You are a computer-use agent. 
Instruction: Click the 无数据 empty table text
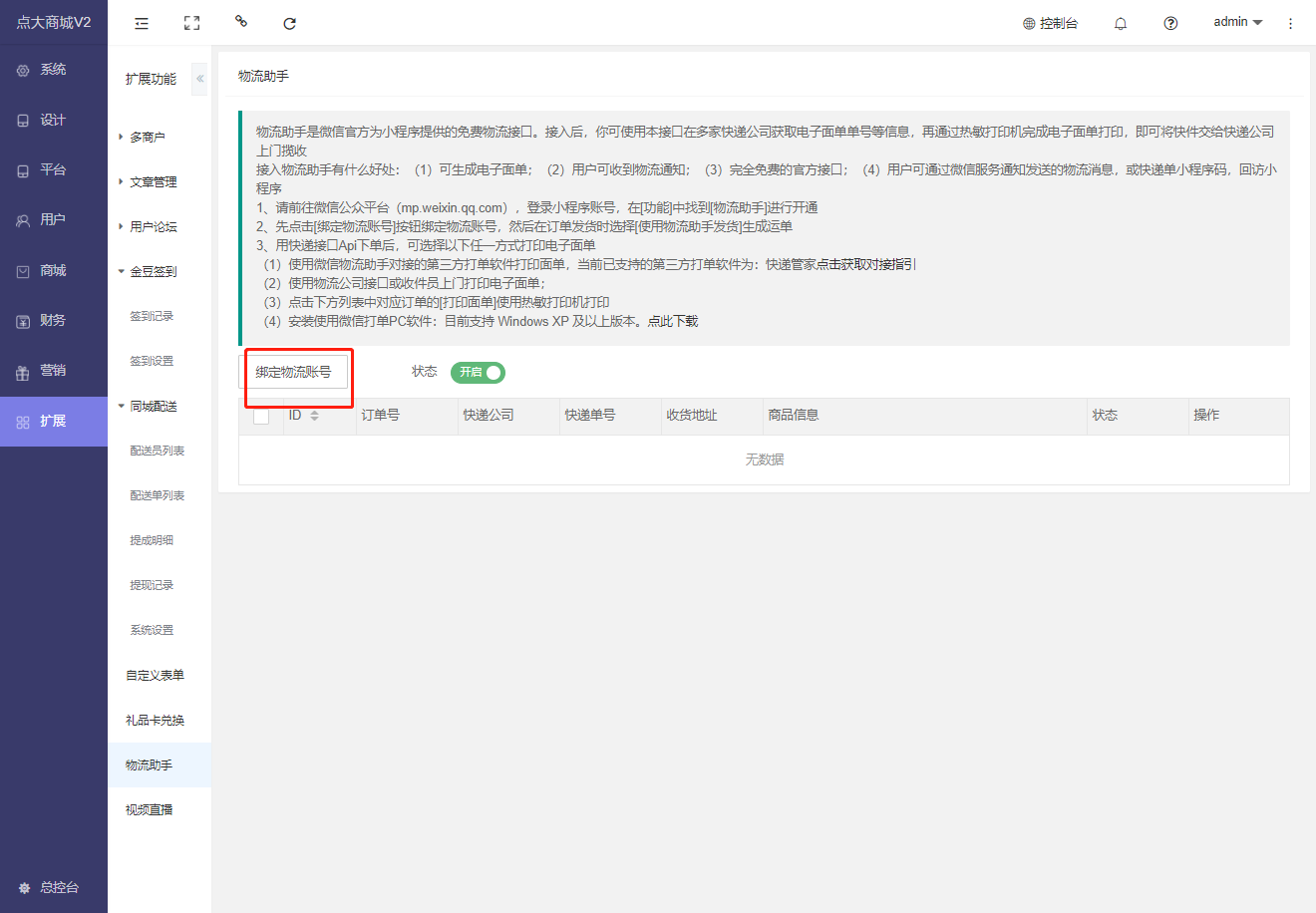[x=765, y=459]
